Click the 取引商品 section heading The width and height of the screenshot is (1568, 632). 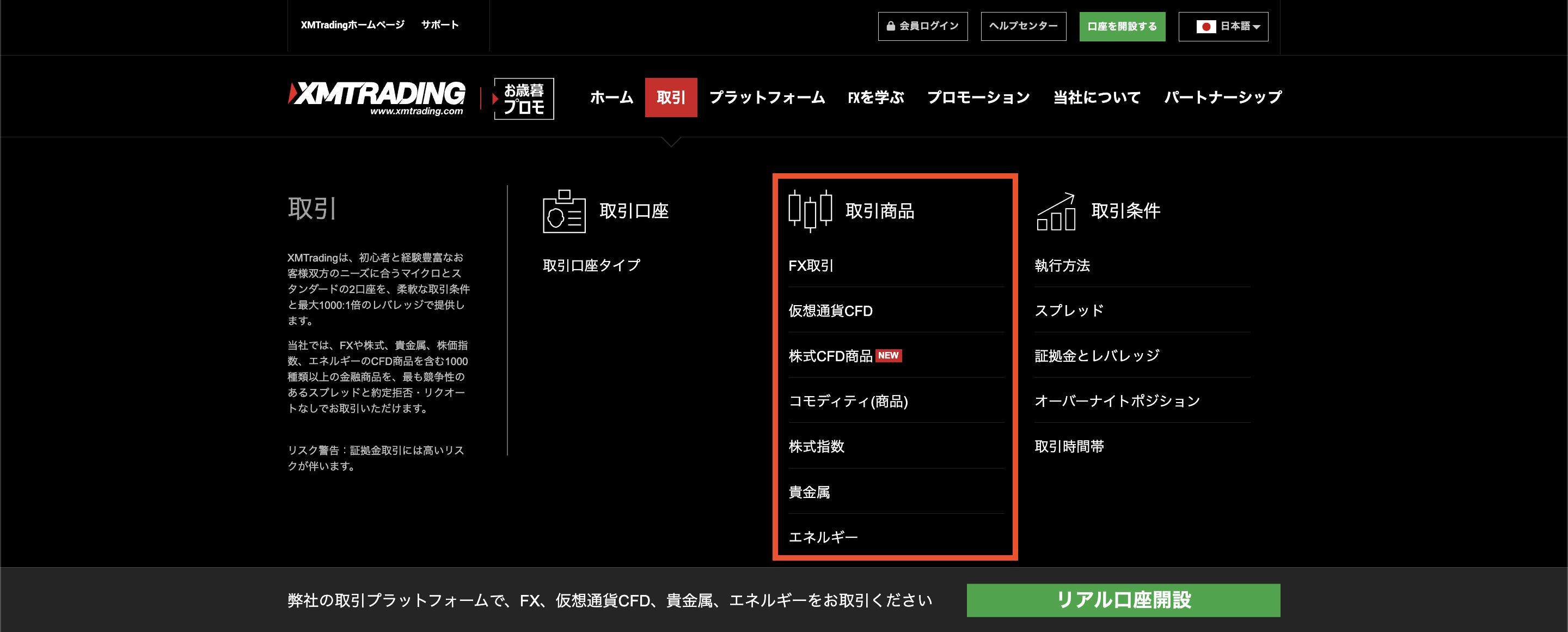click(x=880, y=211)
